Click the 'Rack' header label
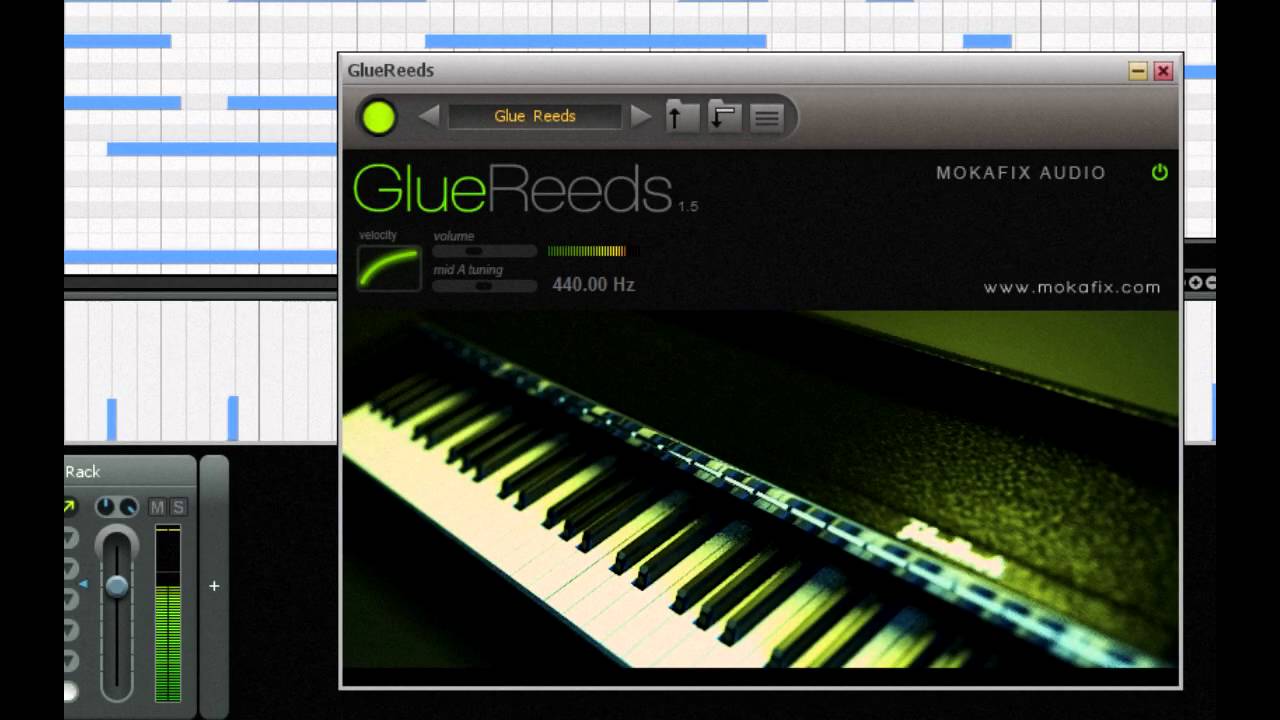This screenshot has width=1280, height=720. (x=83, y=472)
